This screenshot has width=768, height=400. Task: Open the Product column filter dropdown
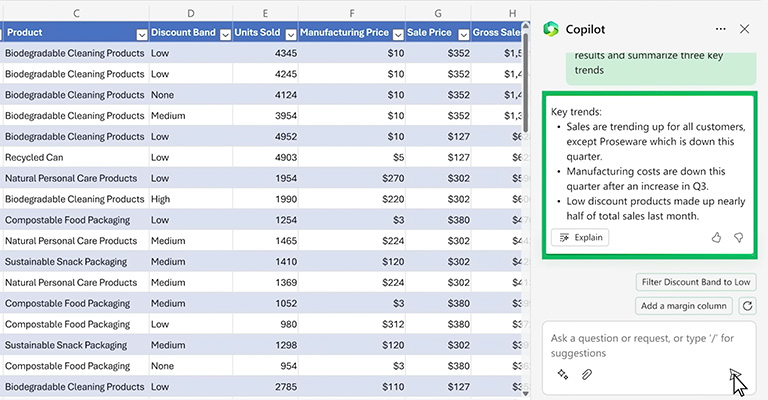142,33
